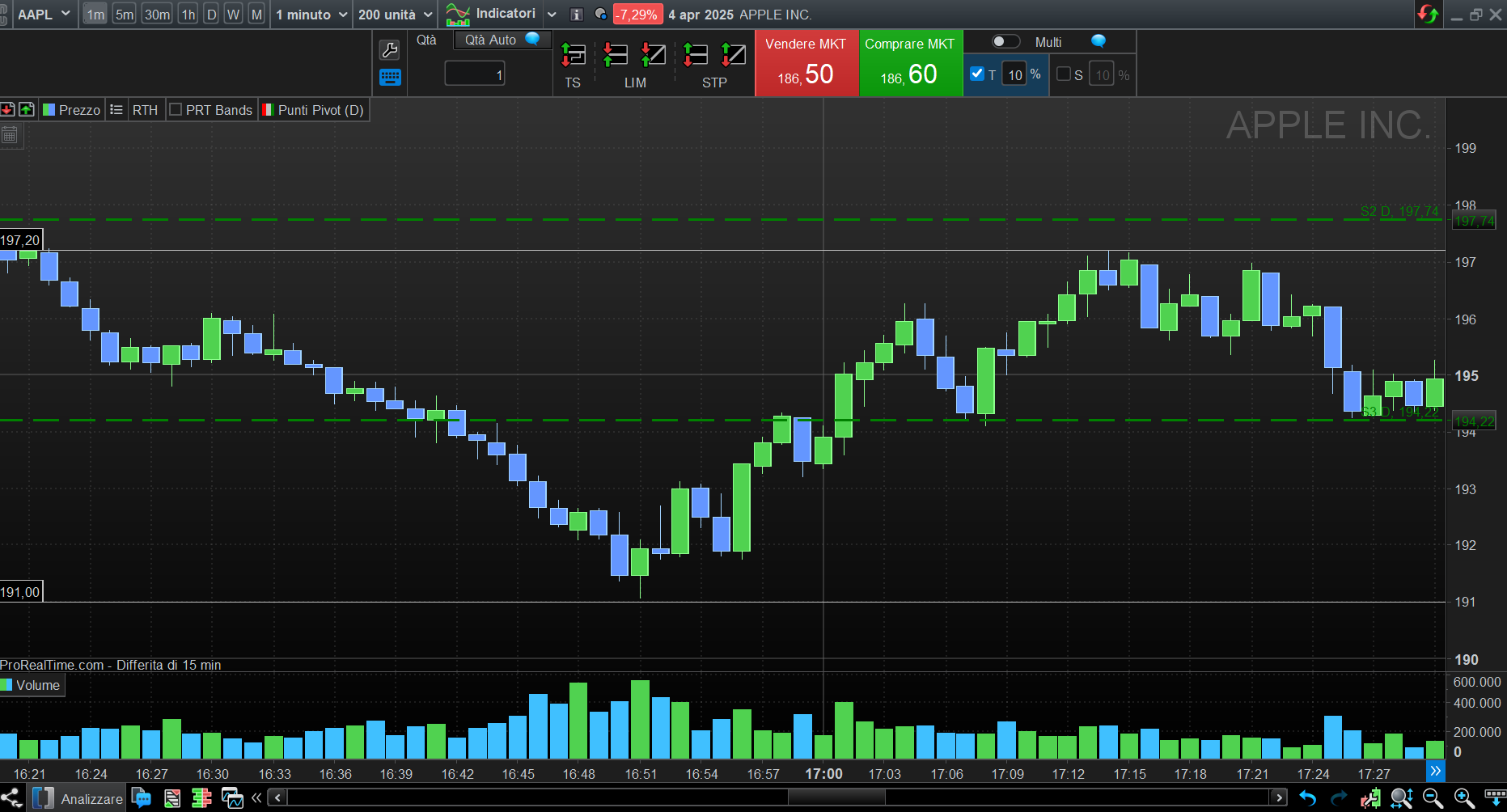Select the D daily timeframe button
This screenshot has width=1507, height=812.
click(211, 15)
